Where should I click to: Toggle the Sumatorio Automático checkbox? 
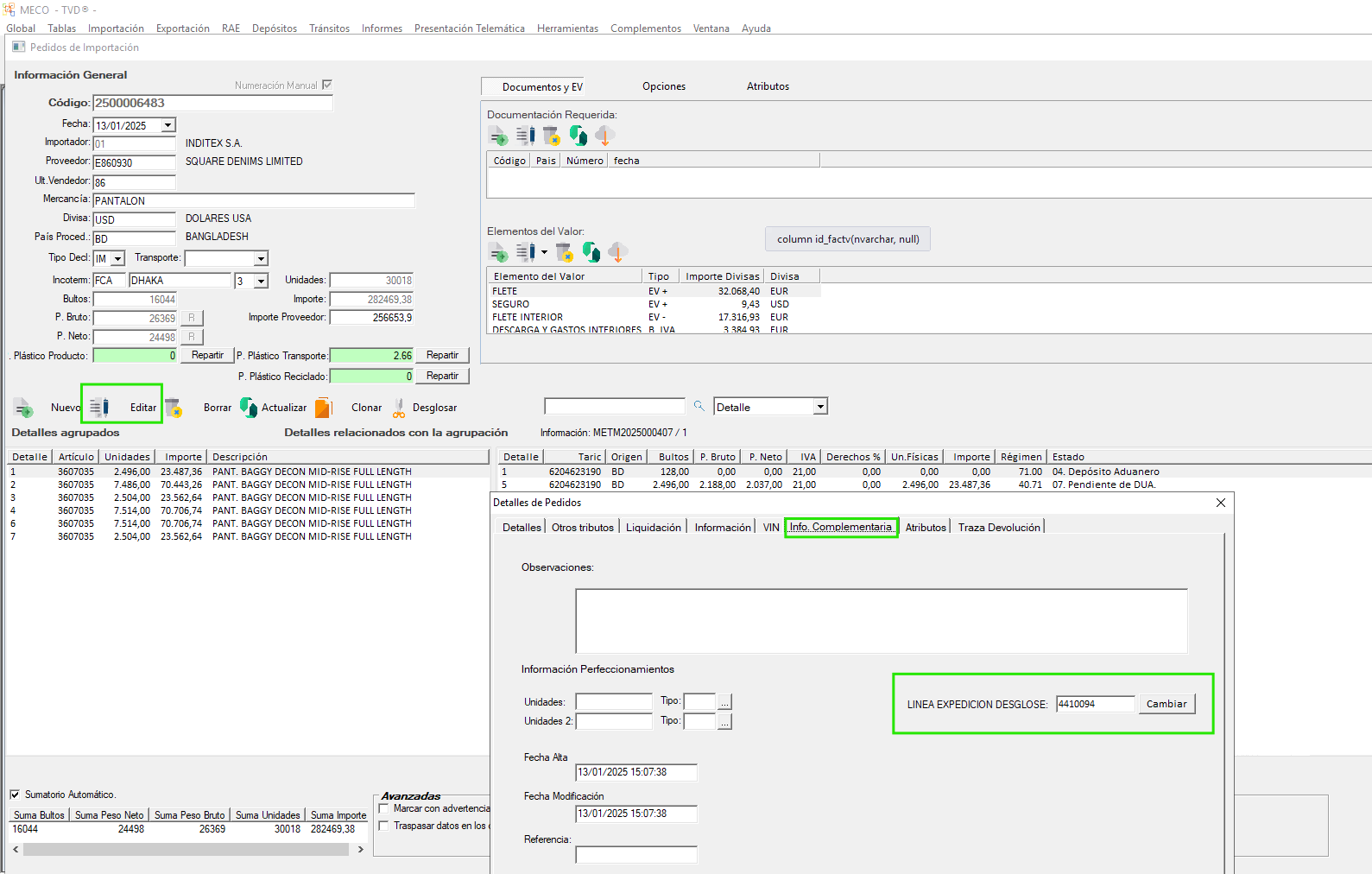15,795
